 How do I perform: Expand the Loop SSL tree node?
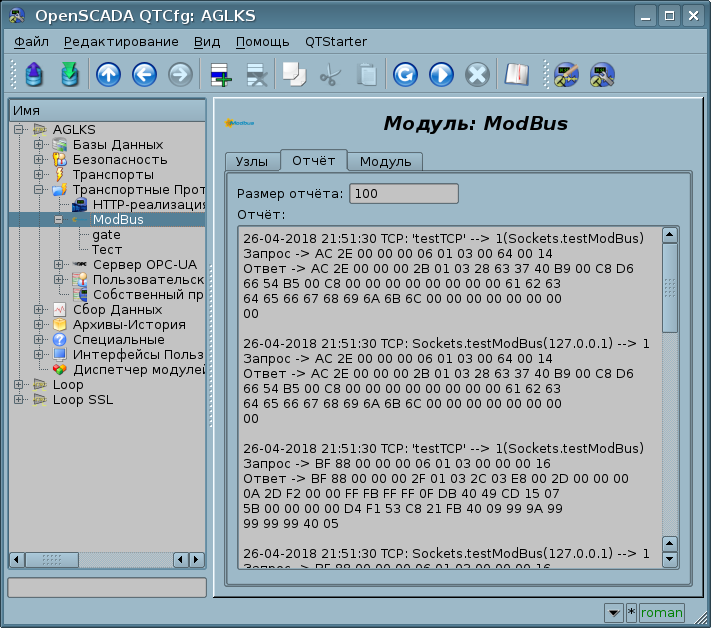coord(19,400)
